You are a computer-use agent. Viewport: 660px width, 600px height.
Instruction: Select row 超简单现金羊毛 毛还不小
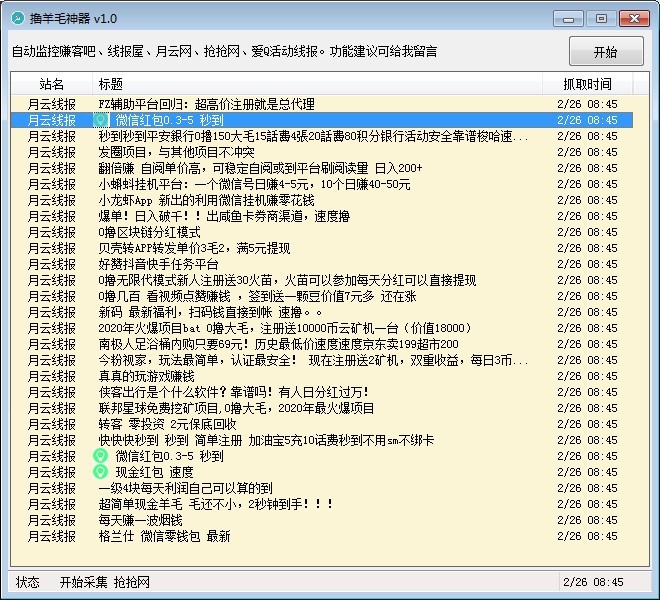(322, 504)
